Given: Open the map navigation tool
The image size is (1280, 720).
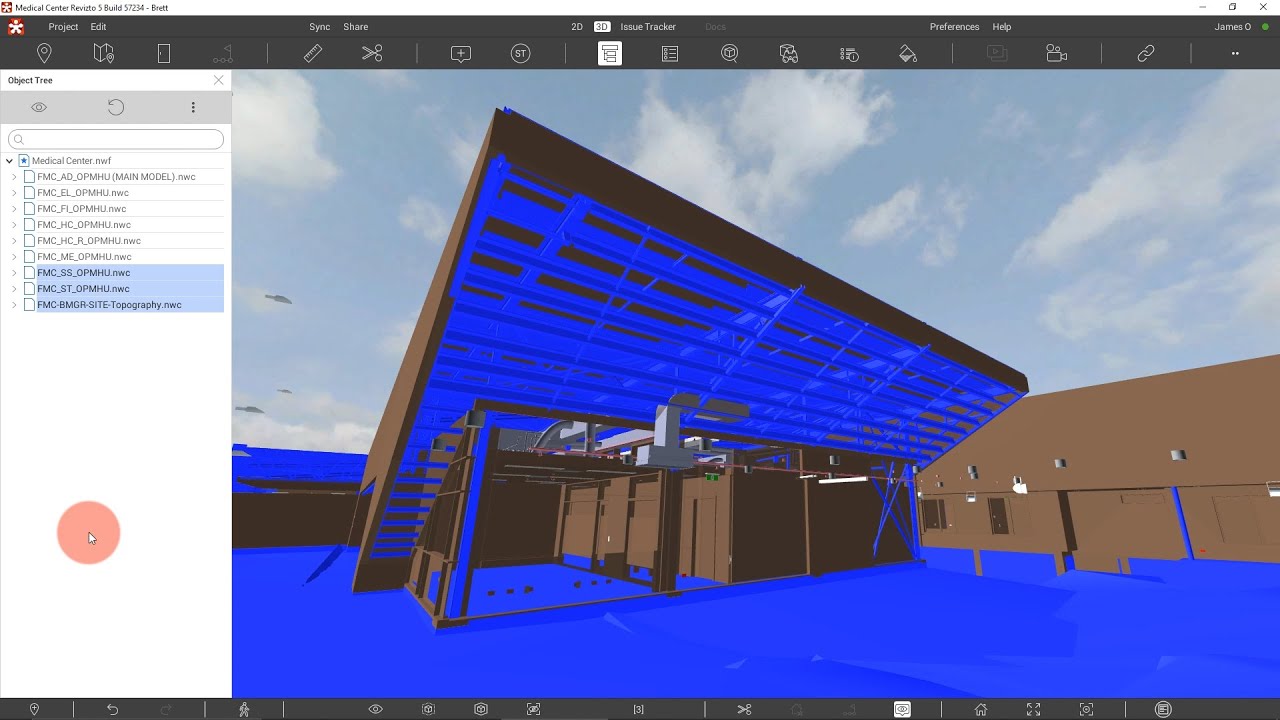Looking at the screenshot, I should coord(104,54).
